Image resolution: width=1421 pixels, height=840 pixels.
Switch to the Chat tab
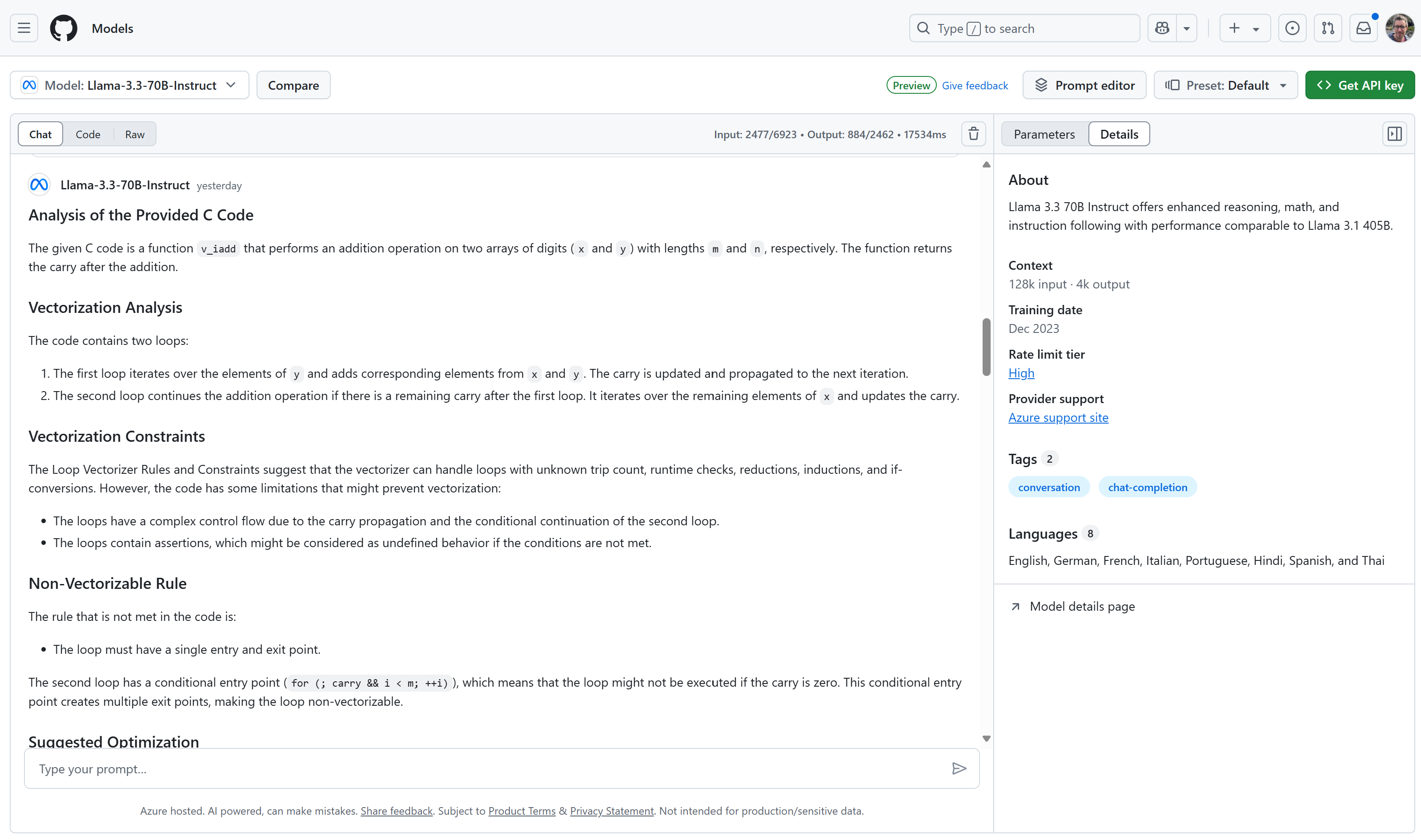[x=40, y=134]
